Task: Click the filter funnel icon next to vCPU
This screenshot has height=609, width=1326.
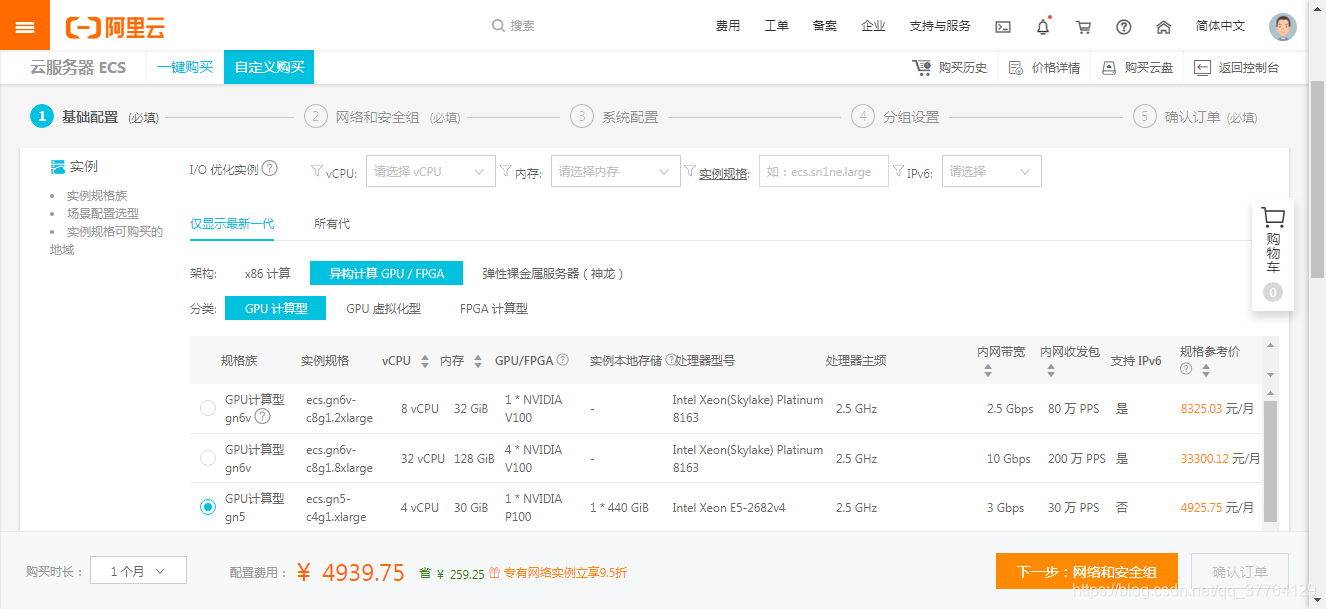Action: pos(317,171)
